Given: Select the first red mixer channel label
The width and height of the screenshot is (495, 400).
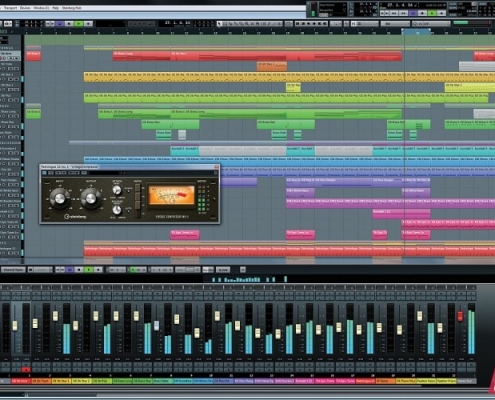Looking at the screenshot, I should [x=21, y=381].
